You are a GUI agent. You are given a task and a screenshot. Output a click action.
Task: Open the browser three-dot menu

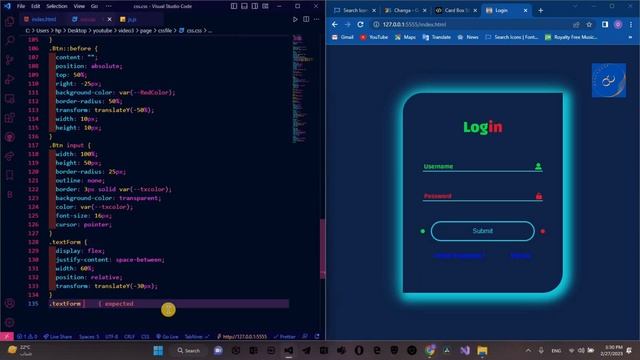coord(631,24)
